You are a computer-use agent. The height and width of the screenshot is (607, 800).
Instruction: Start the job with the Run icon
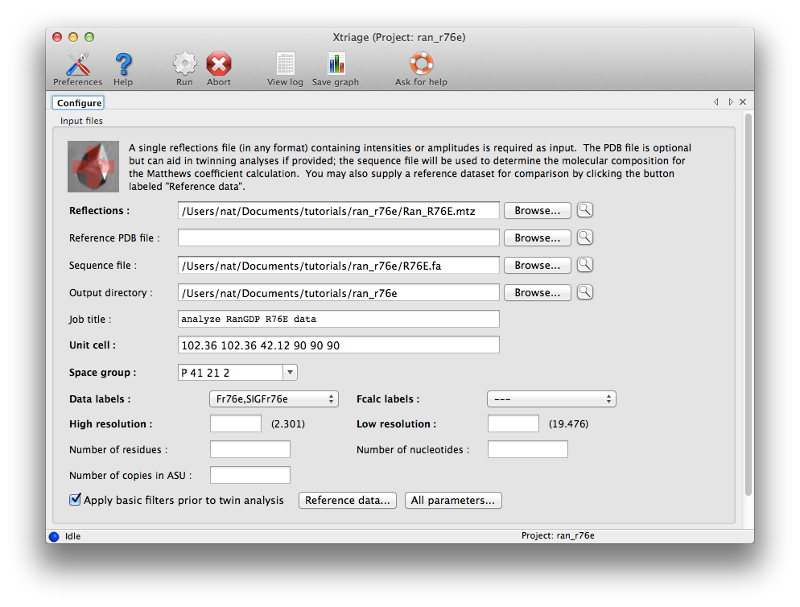pyautogui.click(x=184, y=65)
